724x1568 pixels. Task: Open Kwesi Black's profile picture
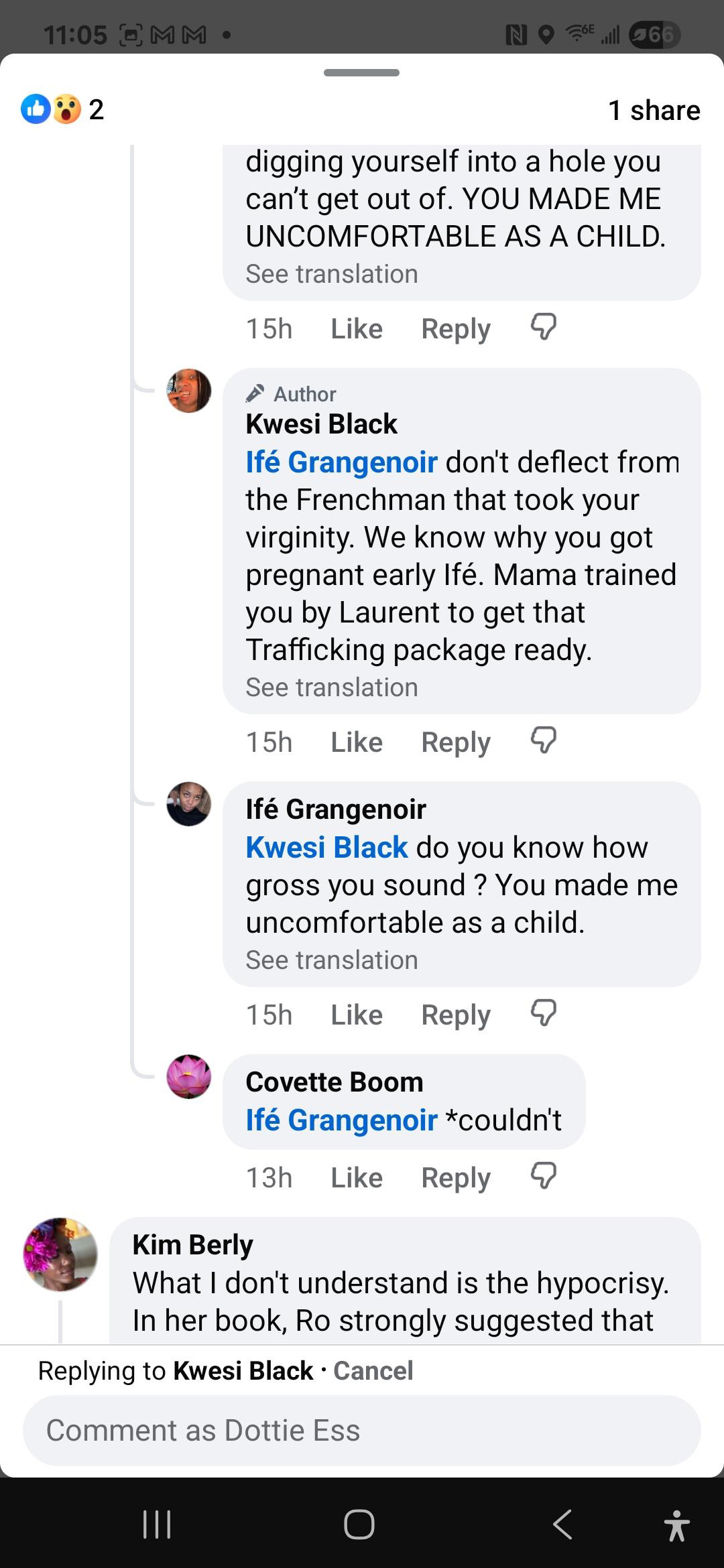[x=189, y=391]
